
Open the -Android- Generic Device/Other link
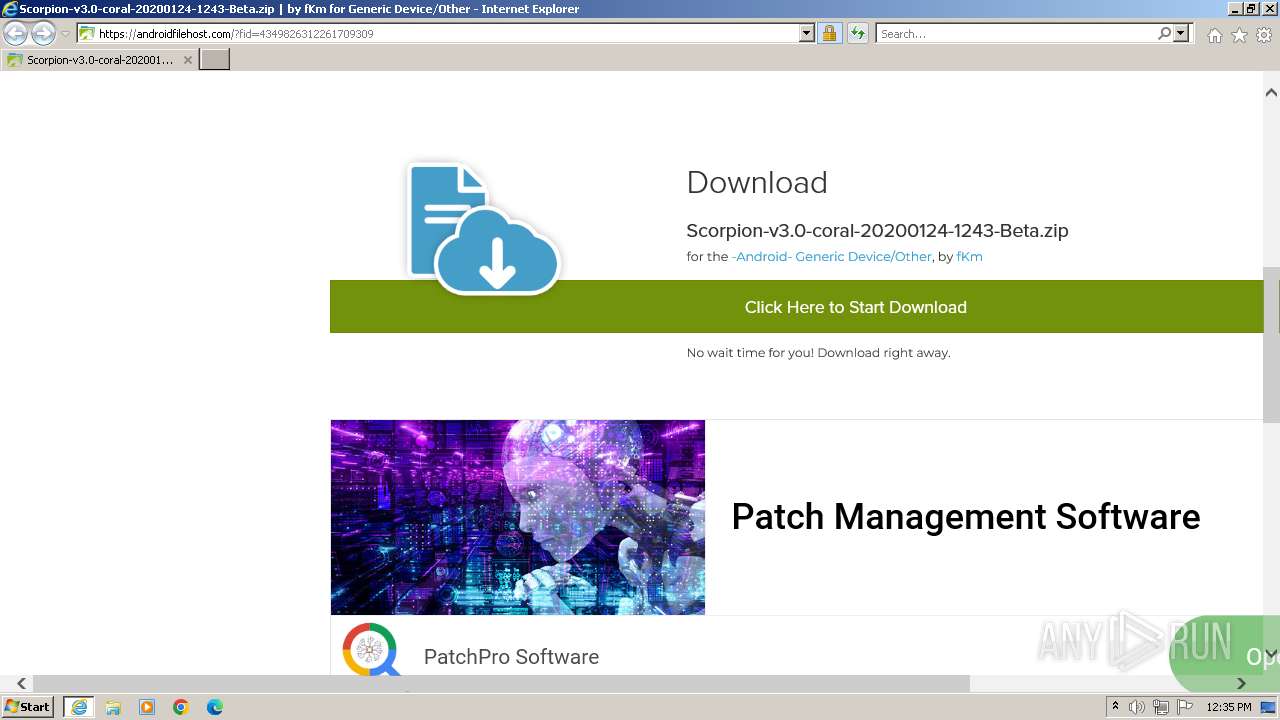click(832, 257)
